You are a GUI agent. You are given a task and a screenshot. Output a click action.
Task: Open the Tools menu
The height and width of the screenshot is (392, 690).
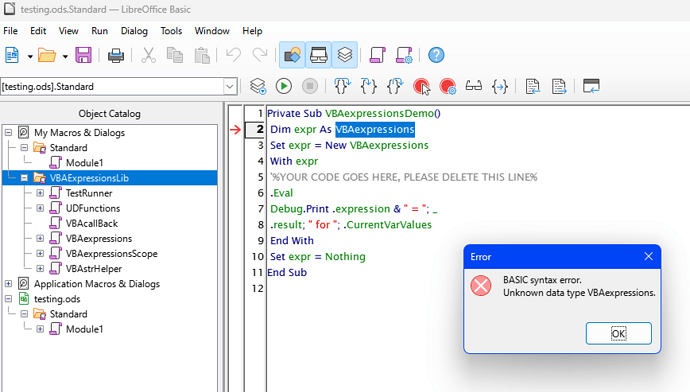point(171,31)
